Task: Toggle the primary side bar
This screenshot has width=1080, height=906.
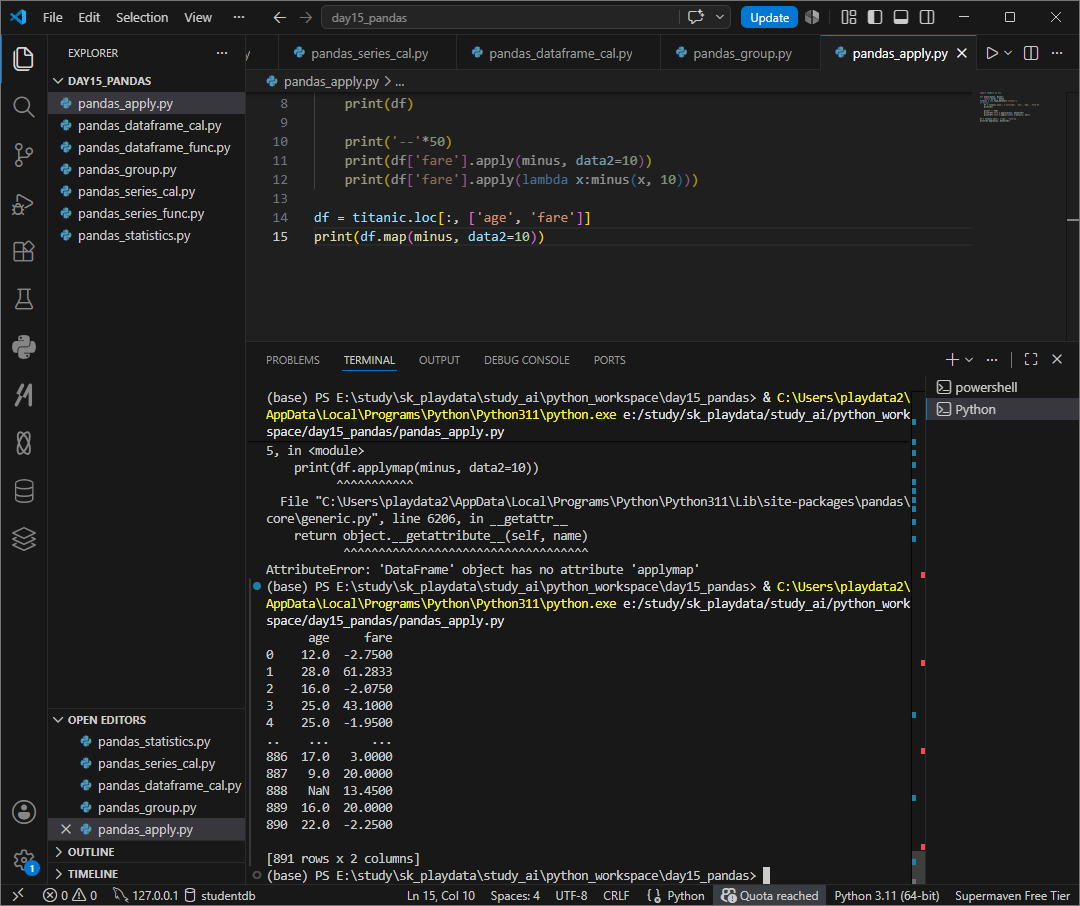Action: (x=875, y=17)
